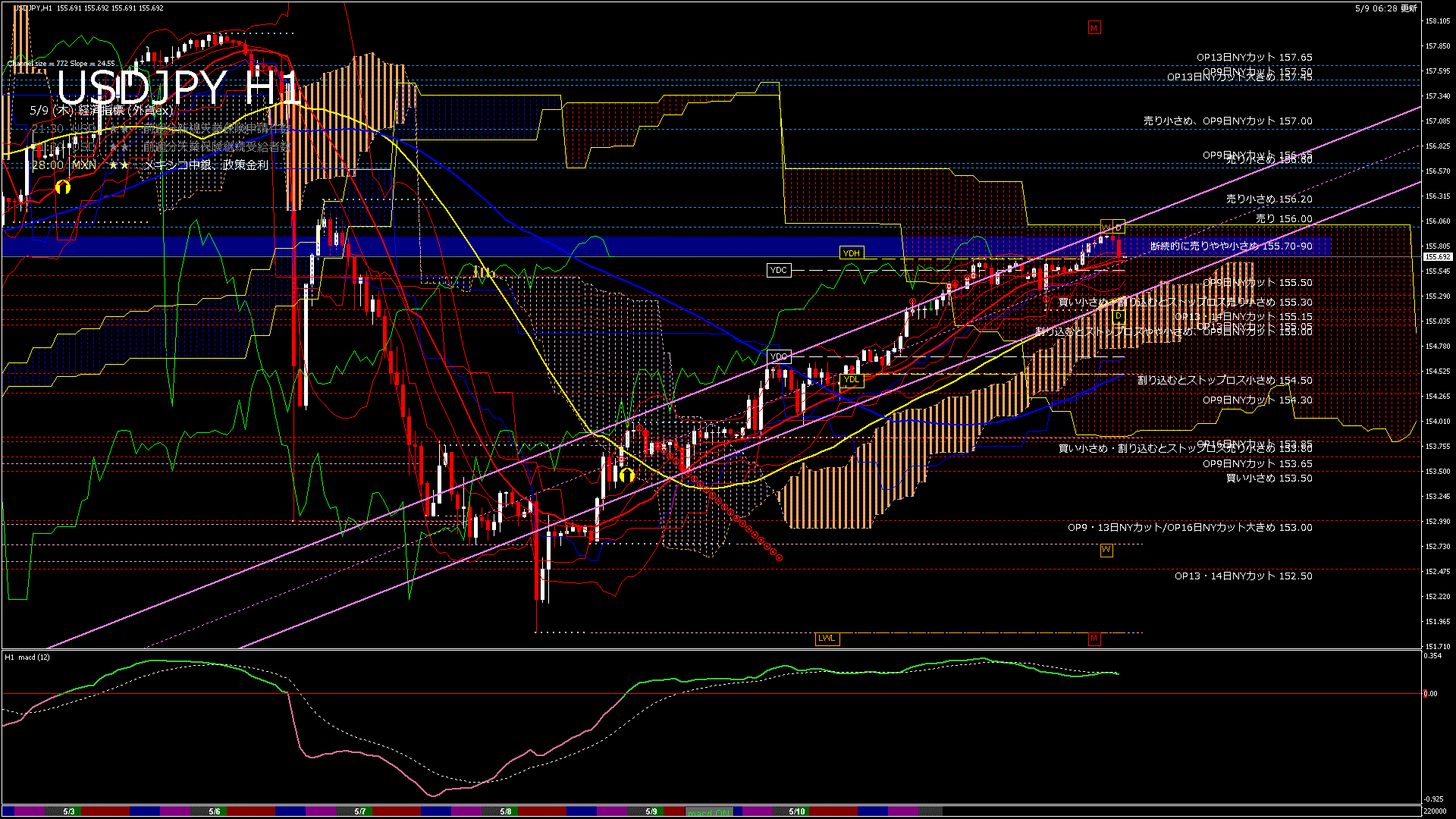
Task: Click the current price tag 155.692
Action: [1437, 257]
